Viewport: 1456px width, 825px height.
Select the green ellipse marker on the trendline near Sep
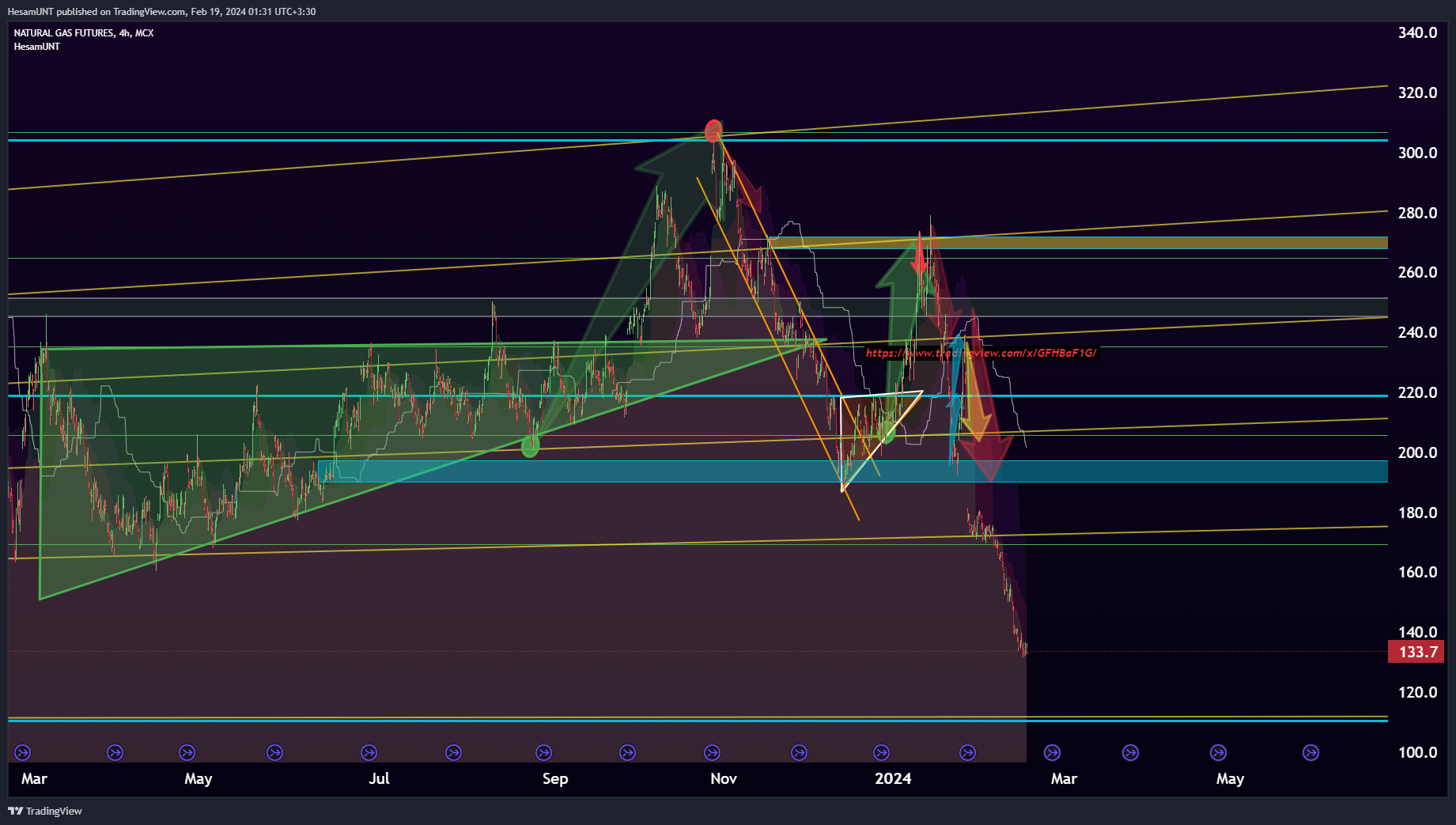(530, 447)
